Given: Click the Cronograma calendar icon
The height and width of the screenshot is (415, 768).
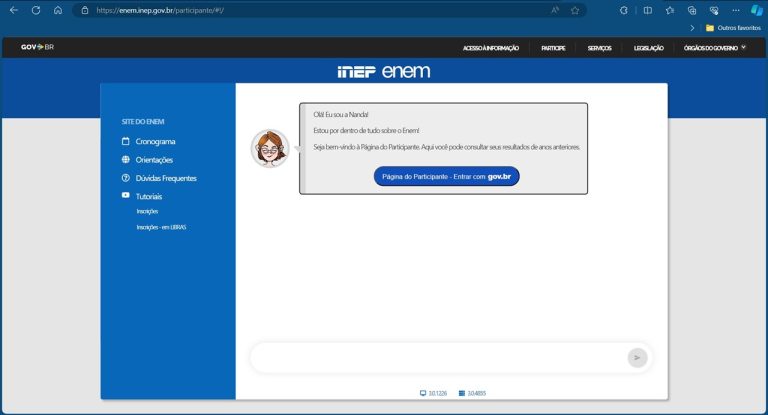Looking at the screenshot, I should coord(125,141).
